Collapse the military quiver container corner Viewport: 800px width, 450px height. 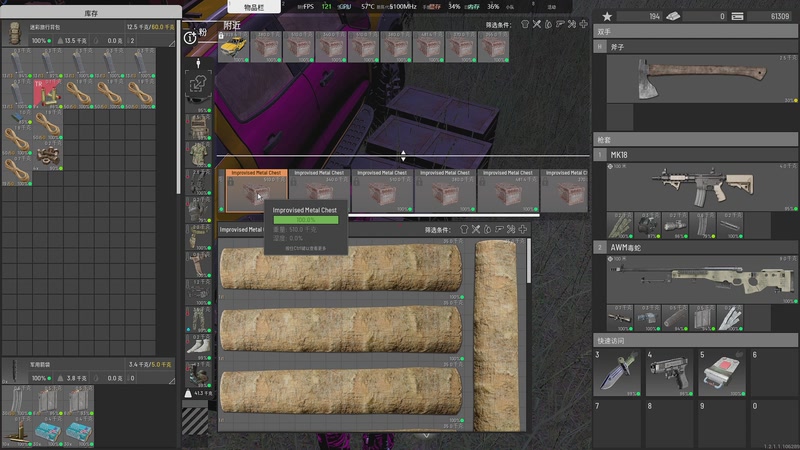point(172,381)
